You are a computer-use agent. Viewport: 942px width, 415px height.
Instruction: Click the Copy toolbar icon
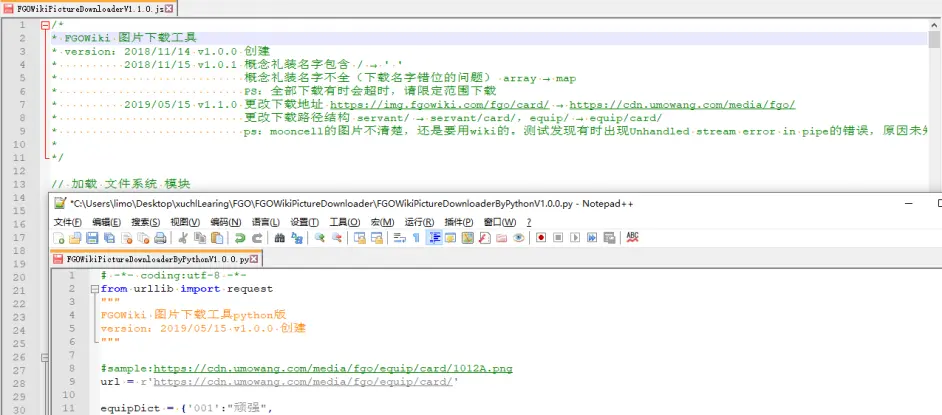click(200, 238)
